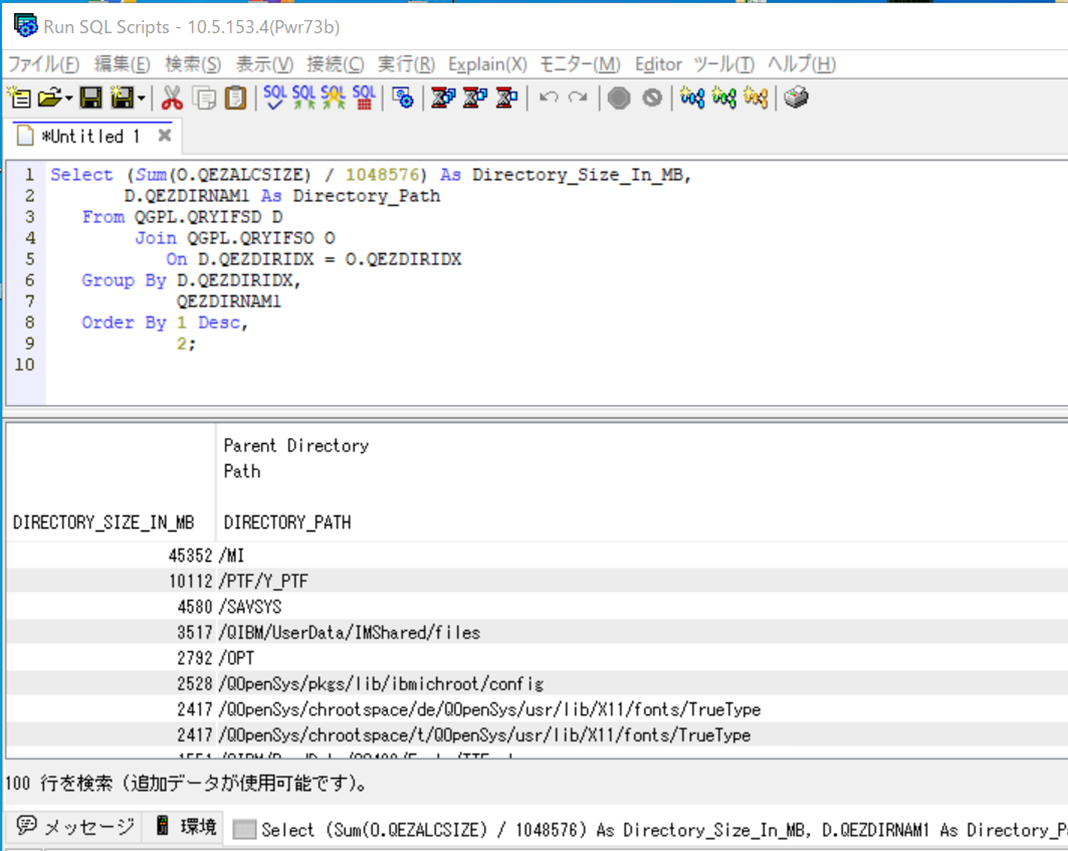Select the chrootspace/t TrueType row
Image resolution: width=1068 pixels, height=851 pixels.
pyautogui.click(x=537, y=735)
